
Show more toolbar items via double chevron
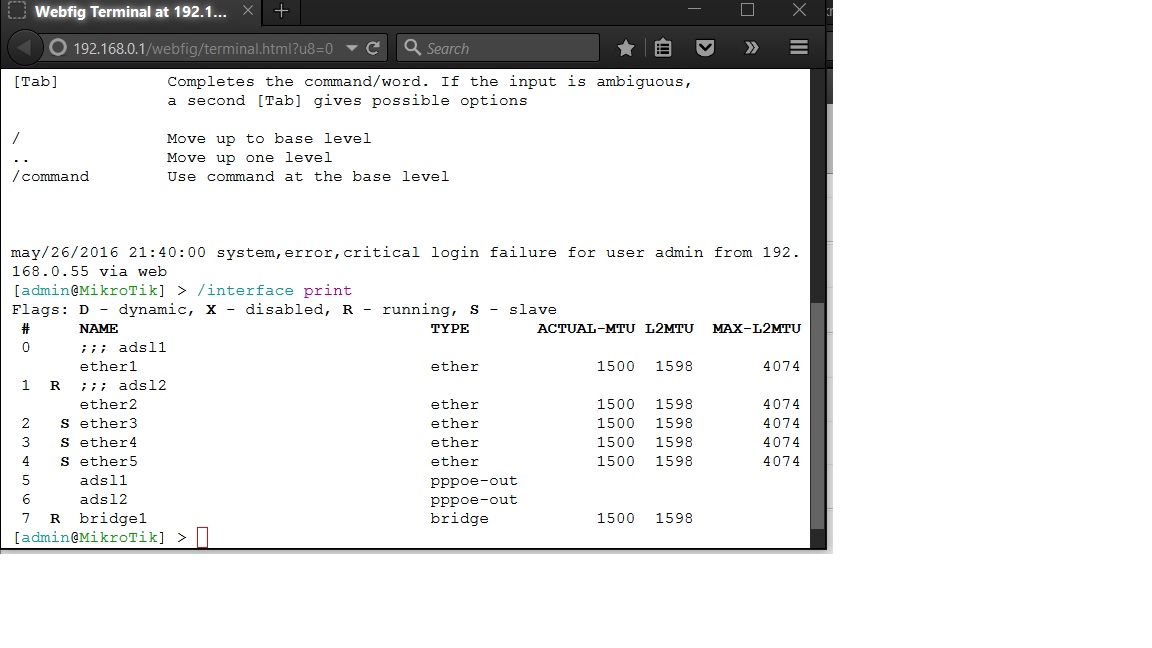pyautogui.click(x=751, y=48)
